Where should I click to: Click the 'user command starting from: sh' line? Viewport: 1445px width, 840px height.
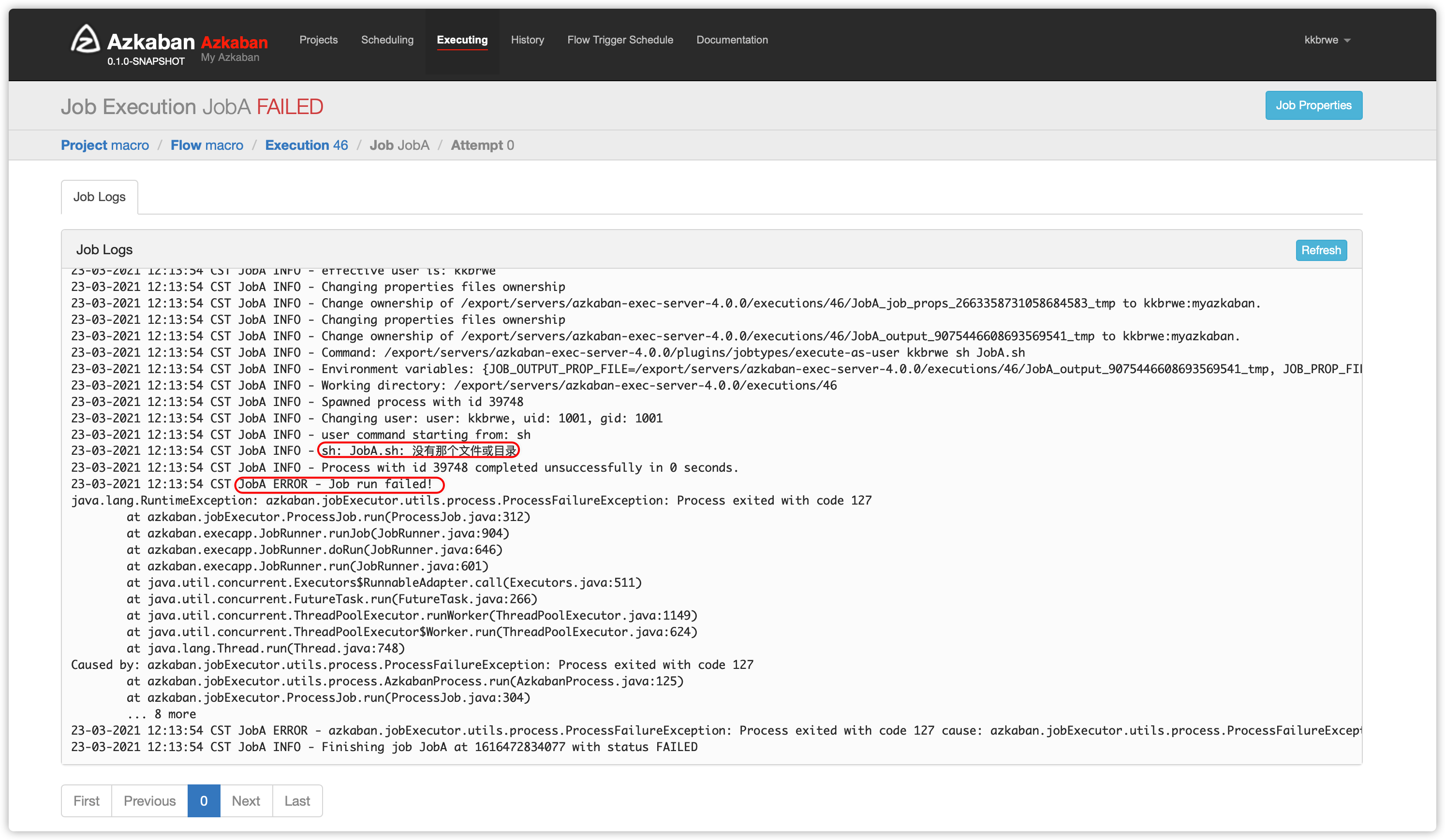300,435
